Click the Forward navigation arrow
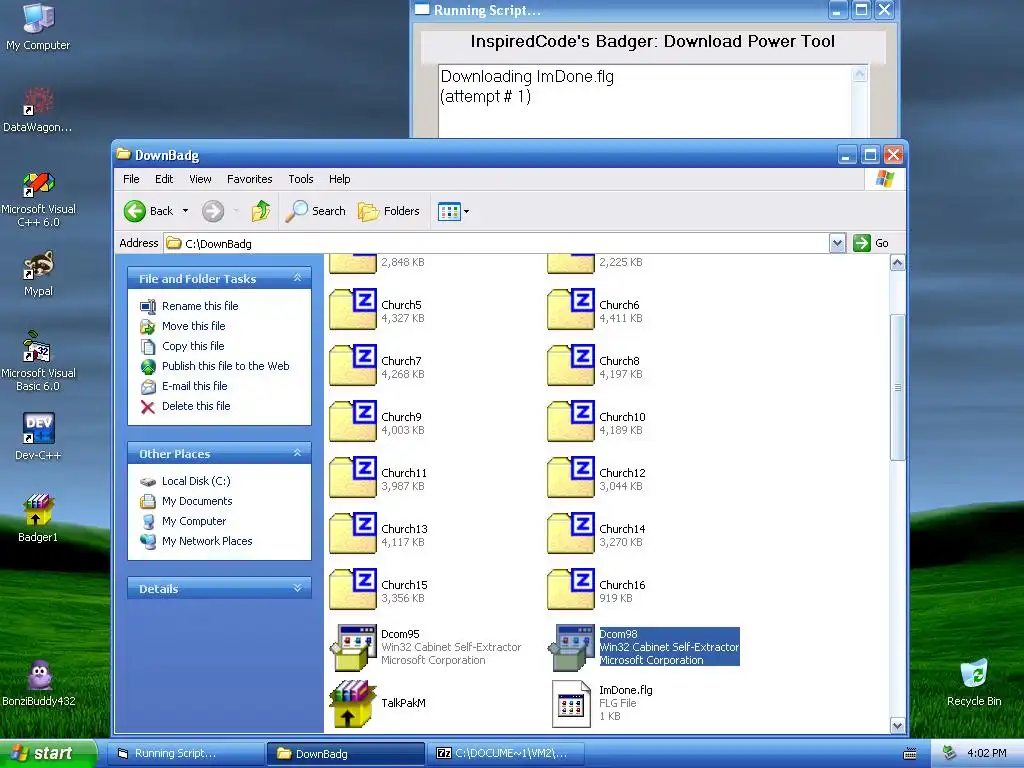The height and width of the screenshot is (768, 1024). (x=213, y=211)
